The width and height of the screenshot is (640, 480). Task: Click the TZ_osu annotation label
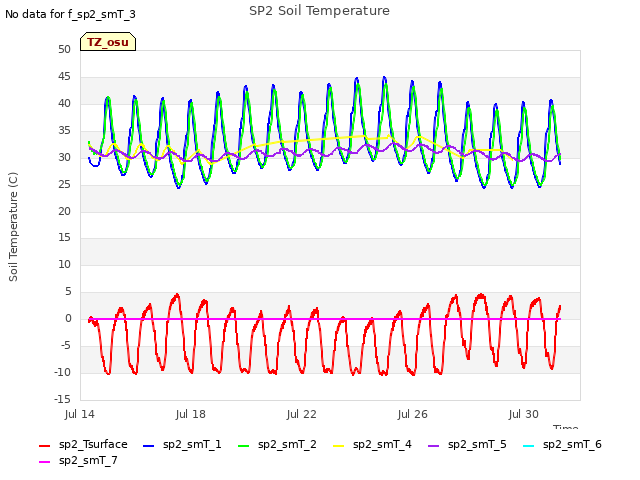tap(108, 42)
